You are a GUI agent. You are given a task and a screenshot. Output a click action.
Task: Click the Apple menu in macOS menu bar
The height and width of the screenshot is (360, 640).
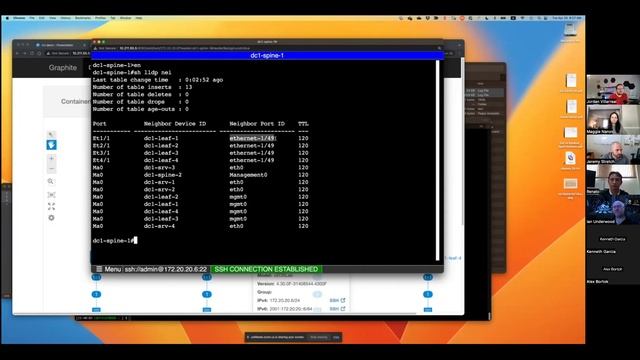[x=7, y=18]
